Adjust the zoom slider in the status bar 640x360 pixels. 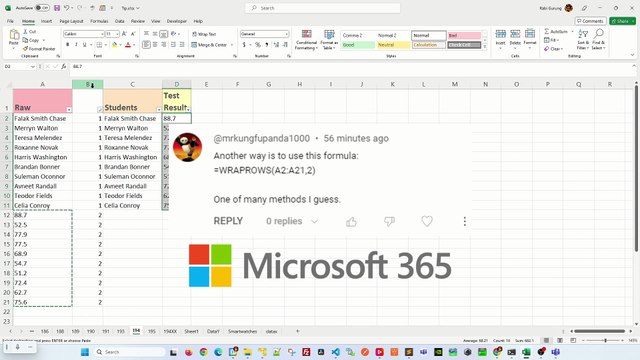(605, 340)
